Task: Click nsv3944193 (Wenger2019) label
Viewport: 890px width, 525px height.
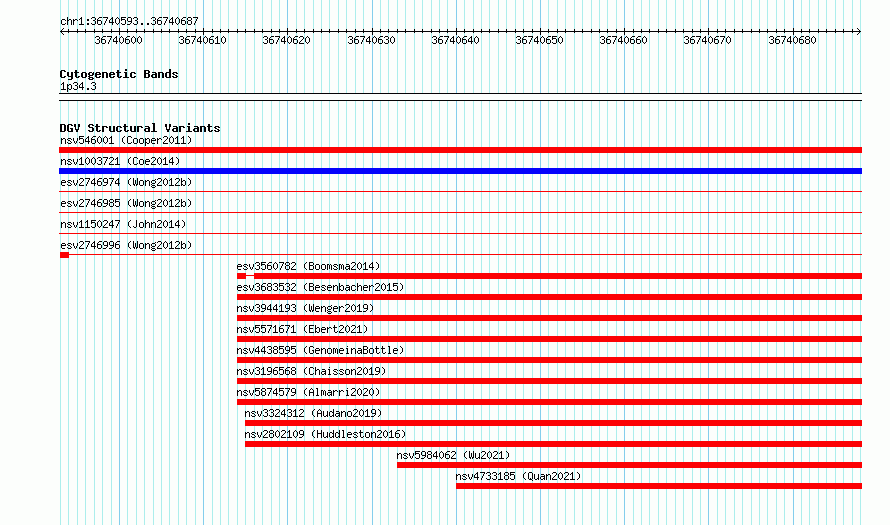Action: pyautogui.click(x=305, y=308)
